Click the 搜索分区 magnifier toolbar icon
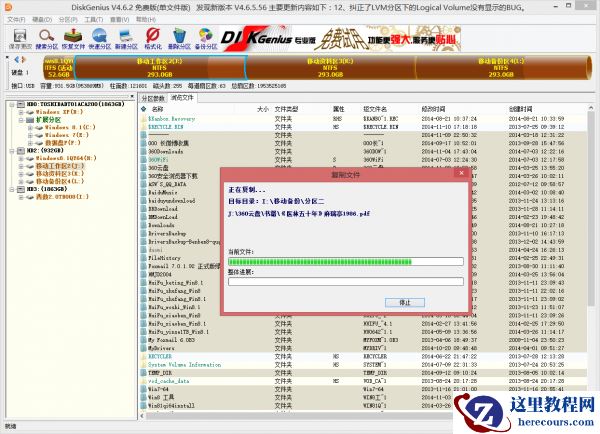 (46, 36)
